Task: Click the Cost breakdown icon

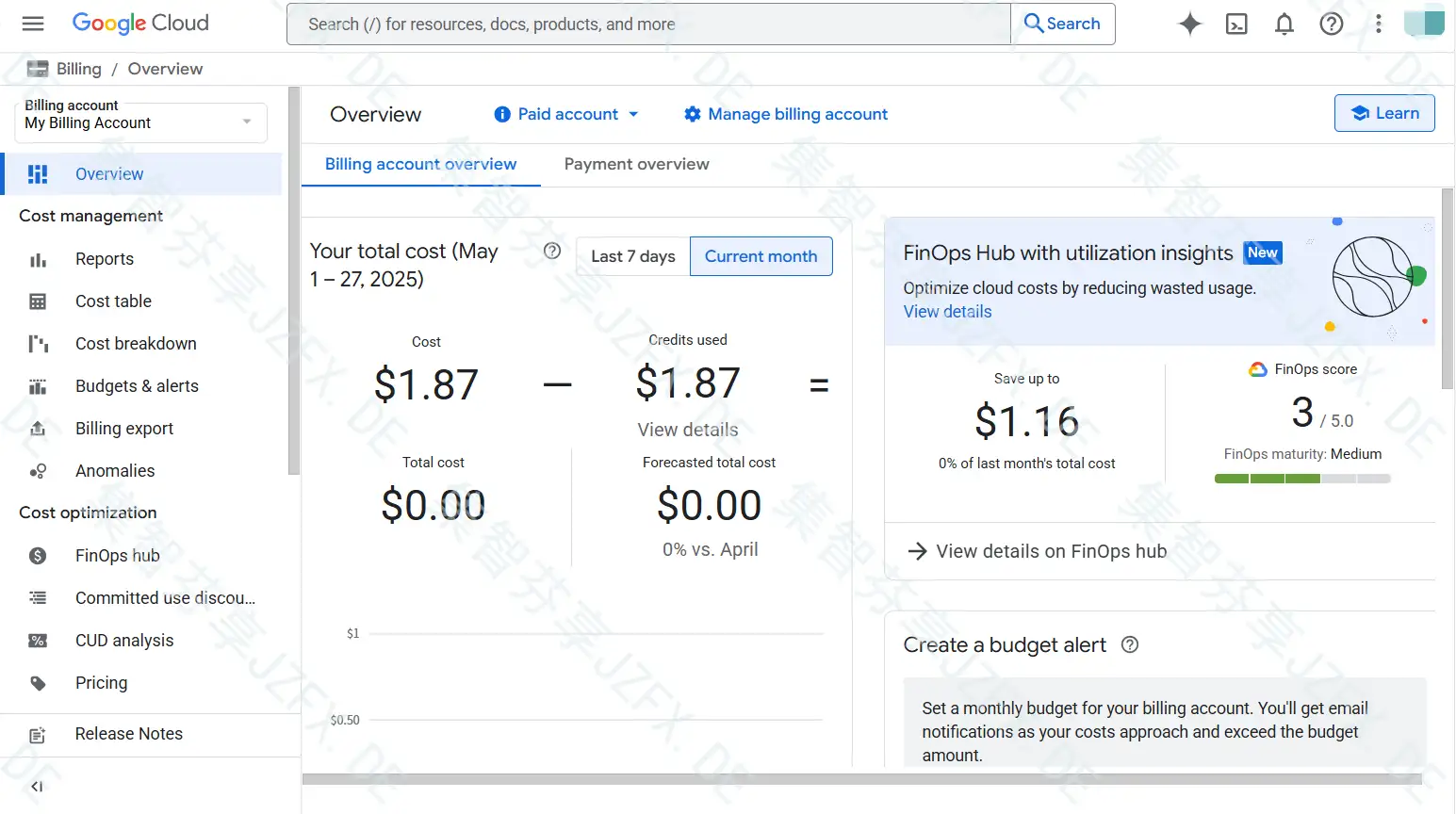Action: 38,344
